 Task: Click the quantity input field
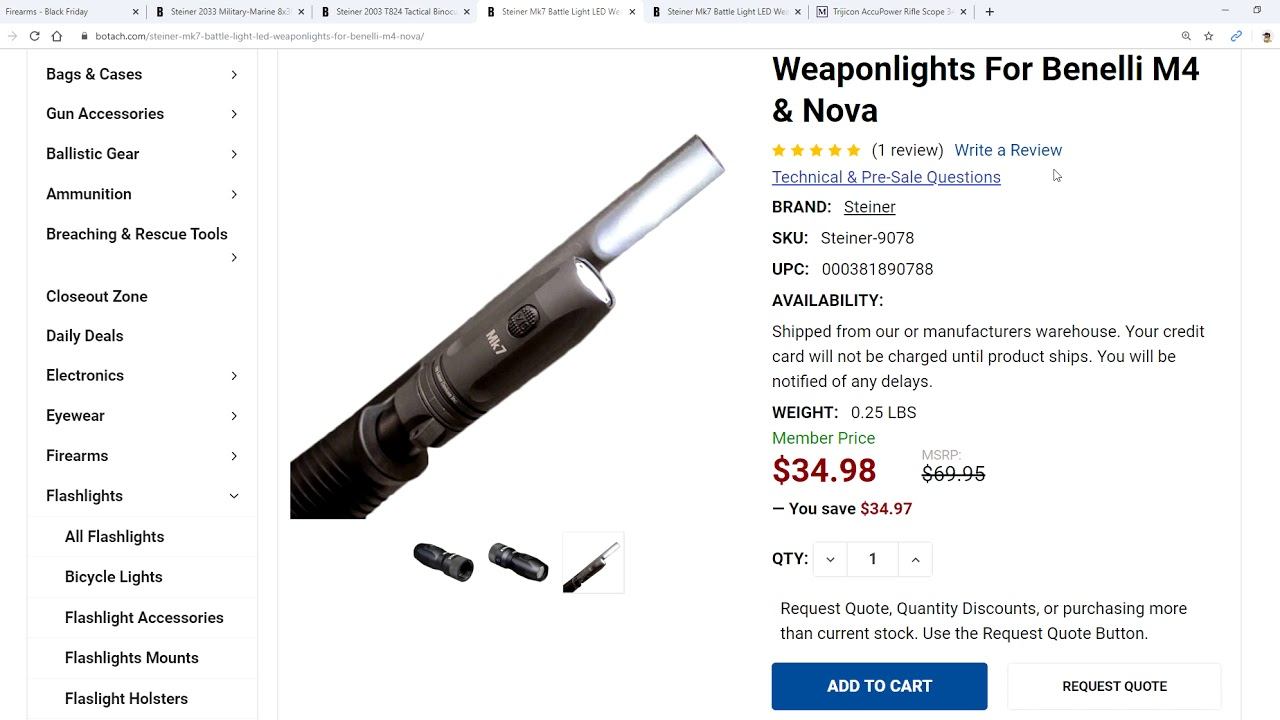tap(872, 559)
